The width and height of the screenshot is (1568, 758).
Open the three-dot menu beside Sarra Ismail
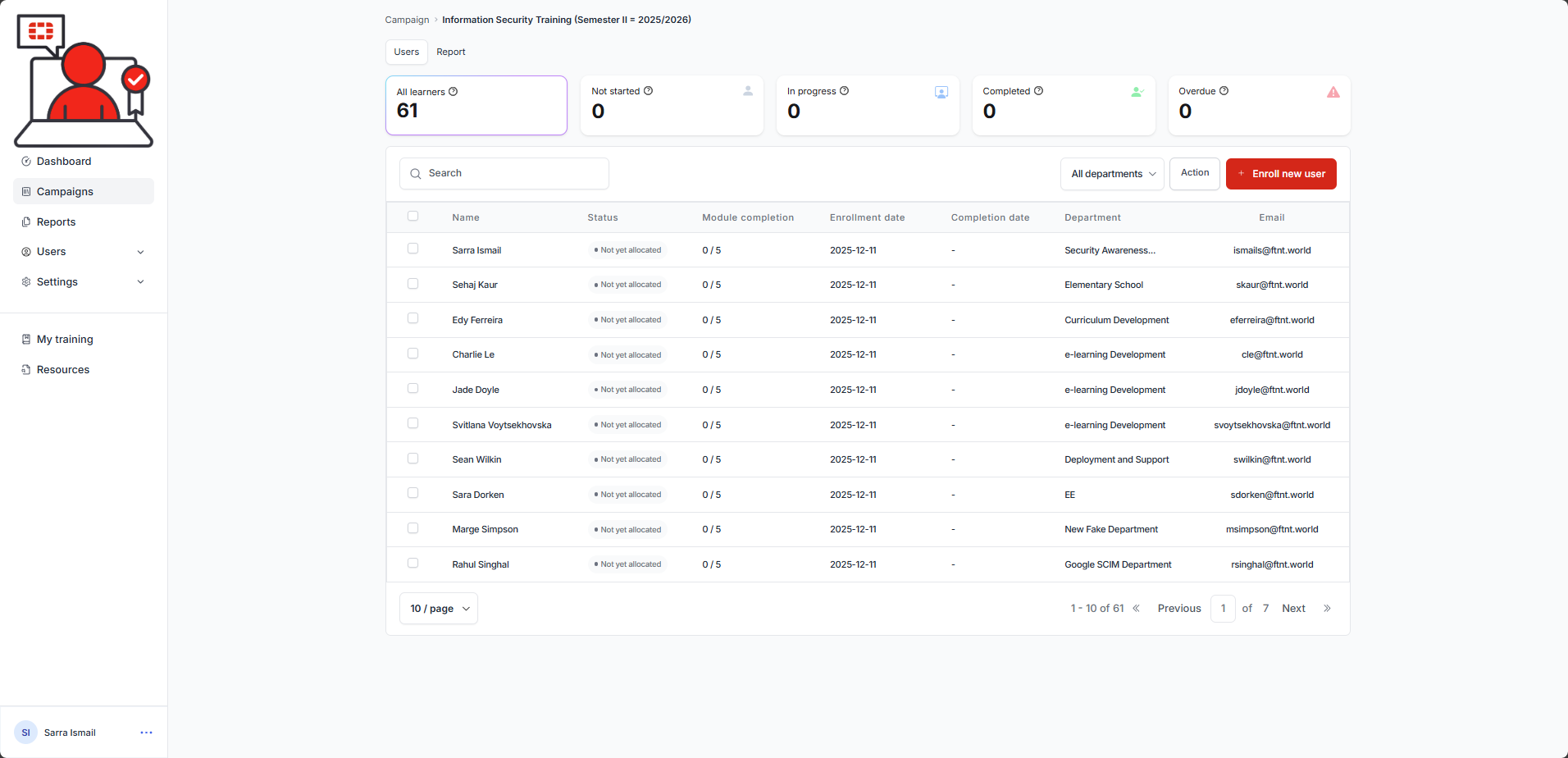point(146,733)
